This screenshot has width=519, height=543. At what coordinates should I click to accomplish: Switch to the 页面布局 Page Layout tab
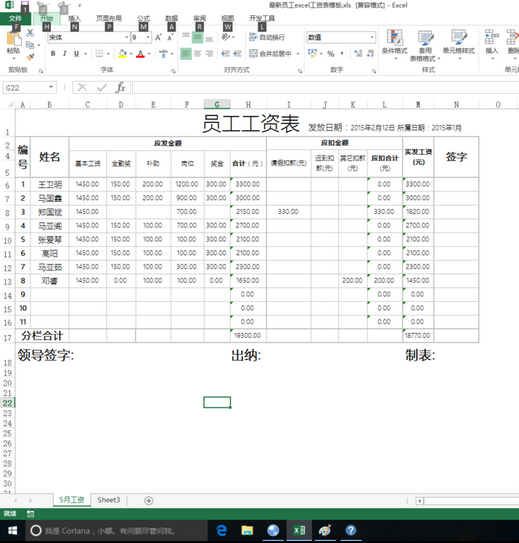click(x=109, y=18)
